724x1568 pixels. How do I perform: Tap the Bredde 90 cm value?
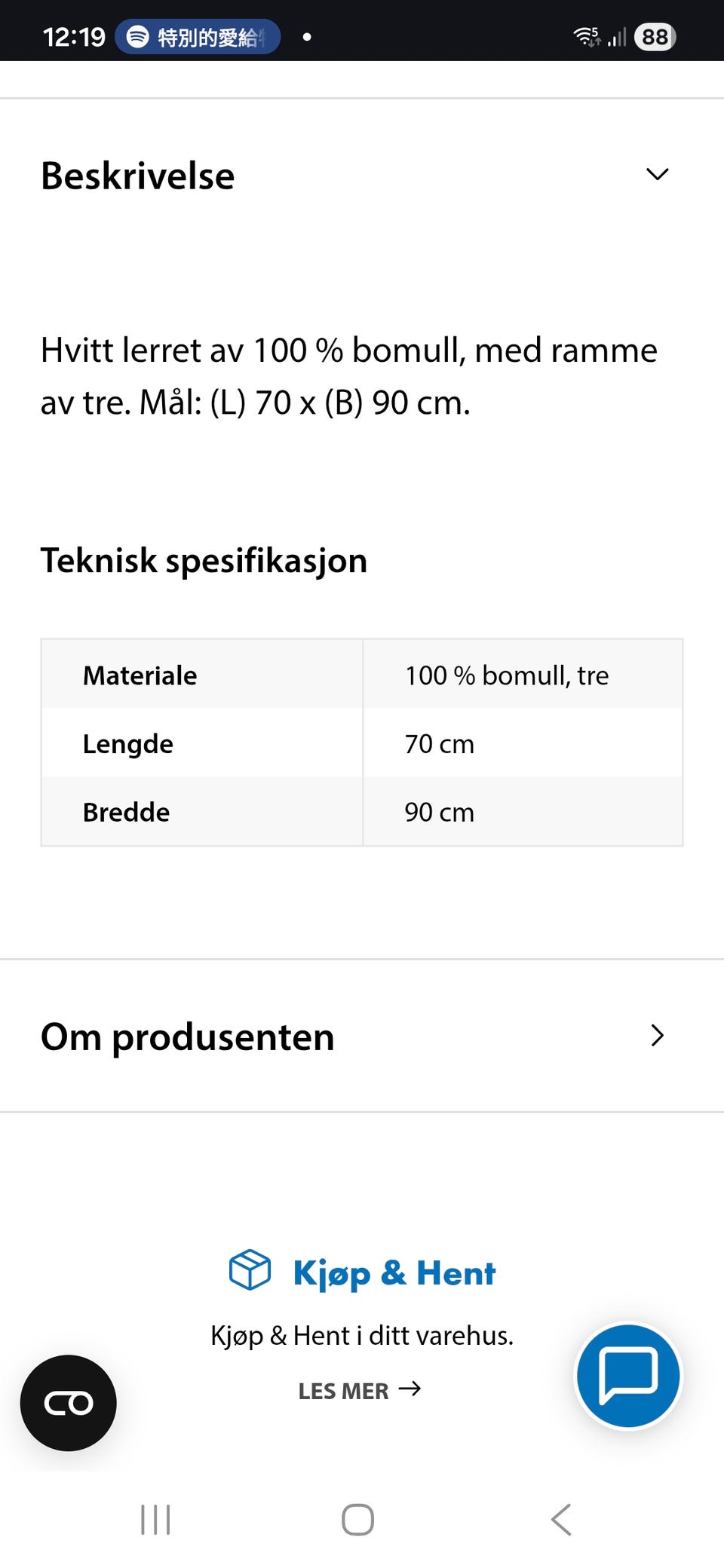pos(440,812)
